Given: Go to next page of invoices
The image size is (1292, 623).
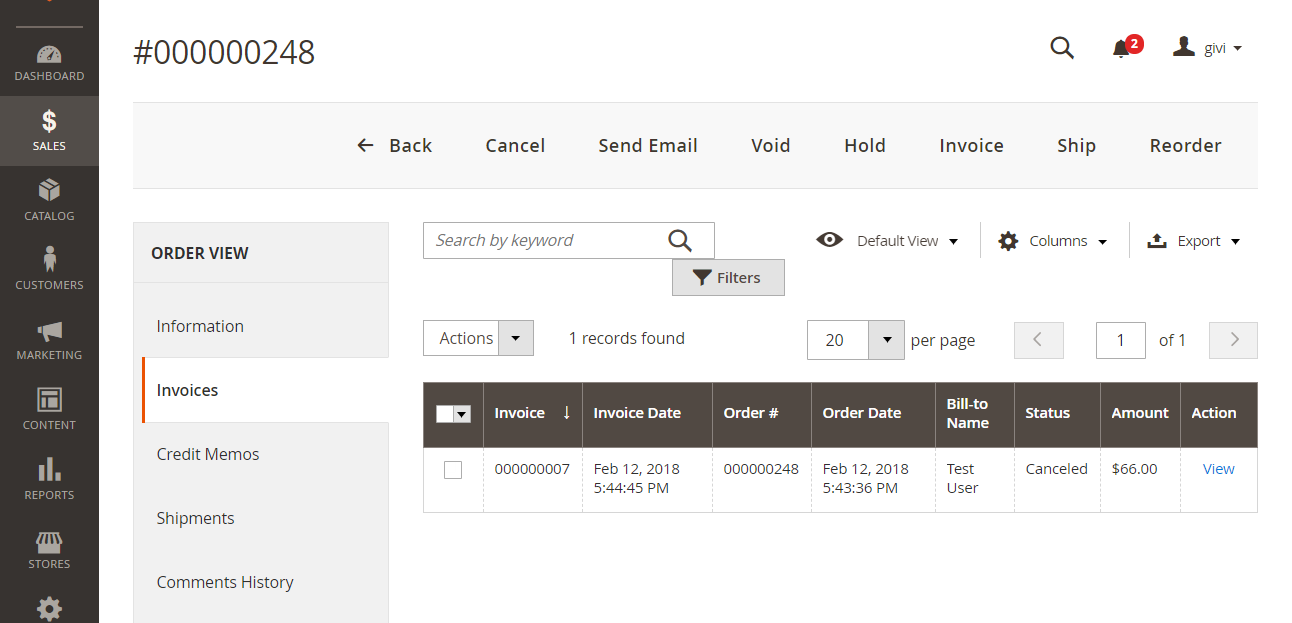Looking at the screenshot, I should tap(1233, 340).
